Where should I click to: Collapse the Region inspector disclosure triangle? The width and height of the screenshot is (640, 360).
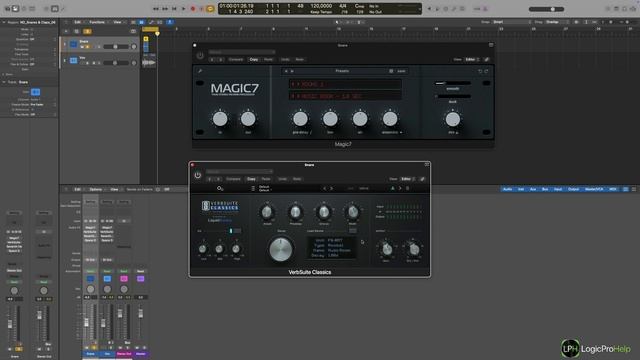coord(4,22)
